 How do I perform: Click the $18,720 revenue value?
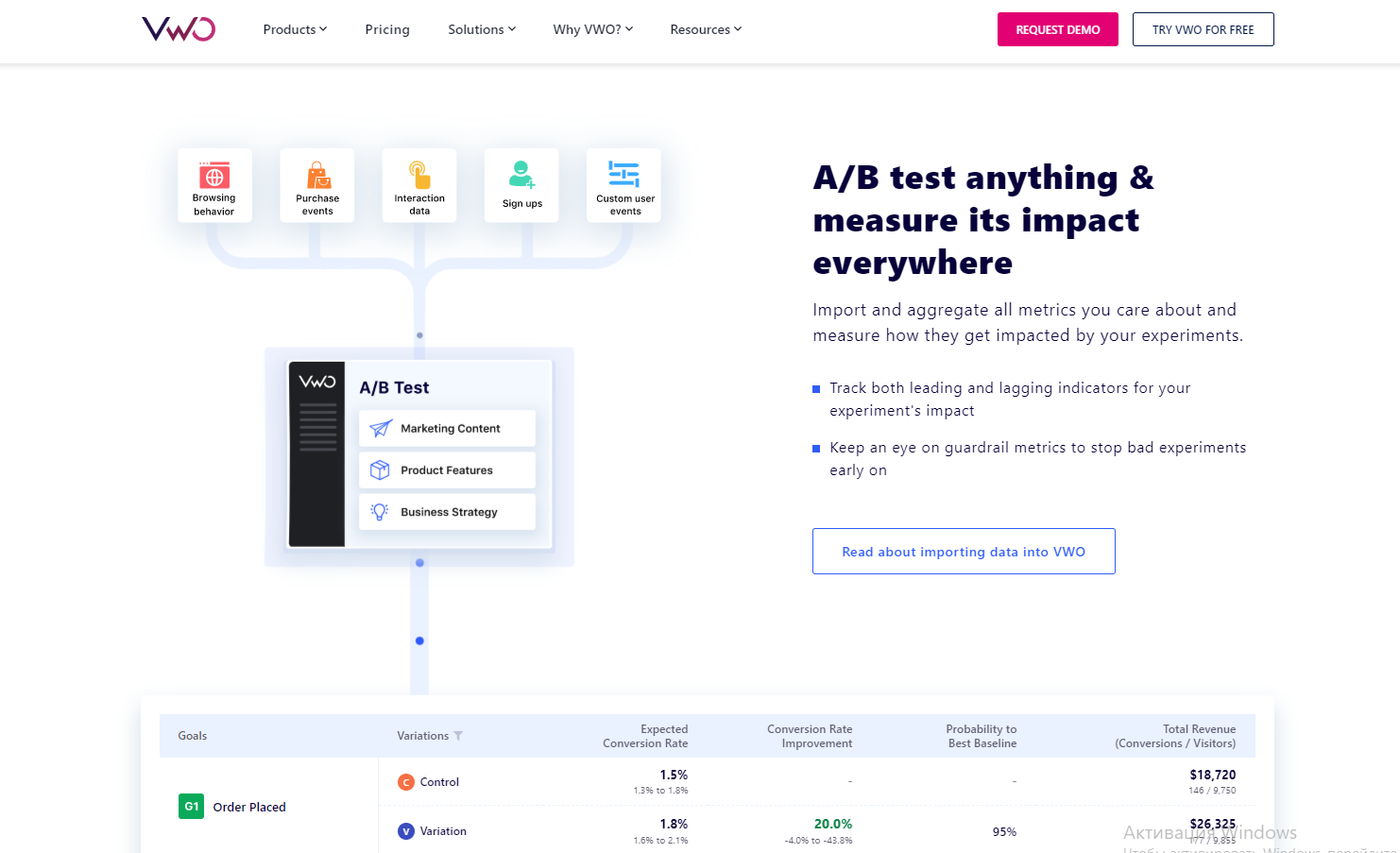click(1213, 775)
